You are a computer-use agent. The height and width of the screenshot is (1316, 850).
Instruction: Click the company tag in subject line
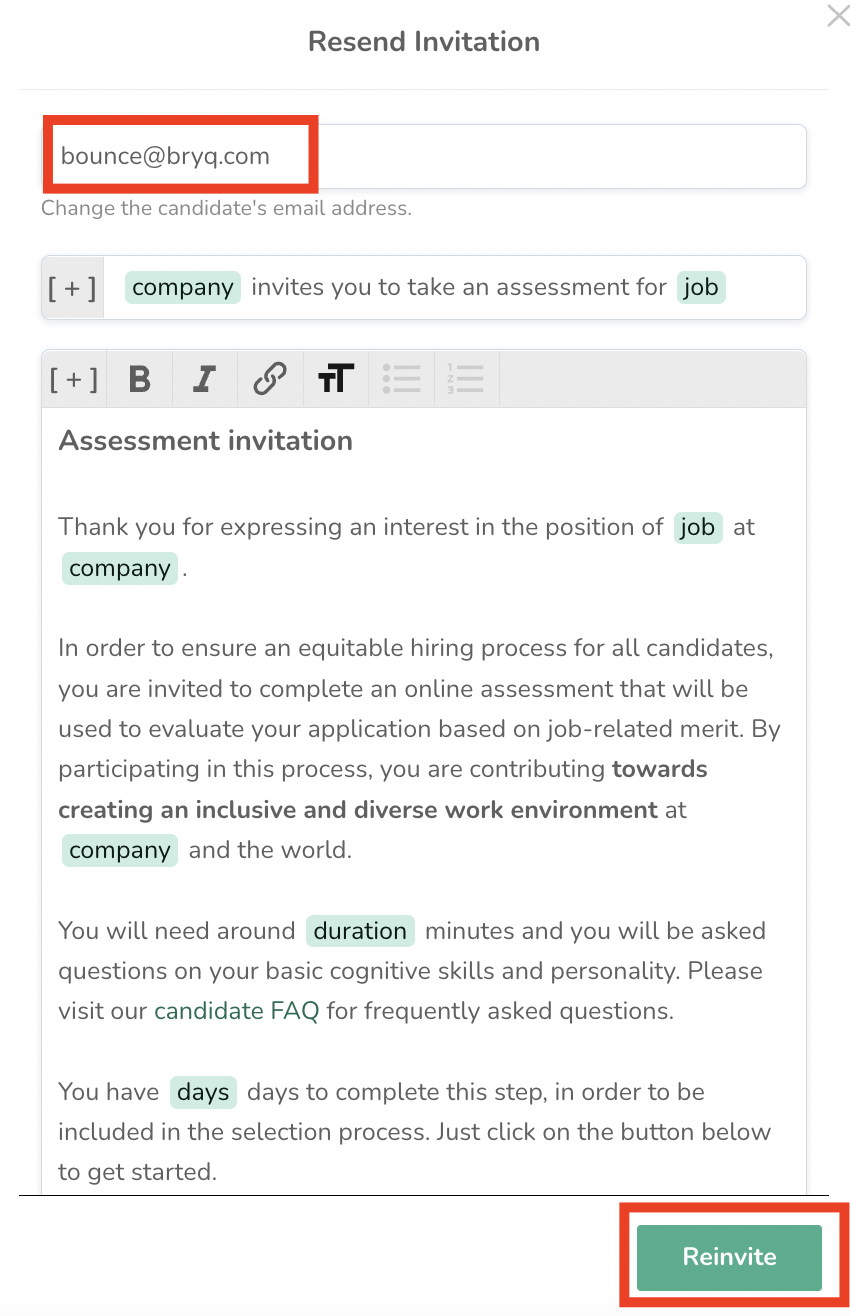[x=183, y=288]
